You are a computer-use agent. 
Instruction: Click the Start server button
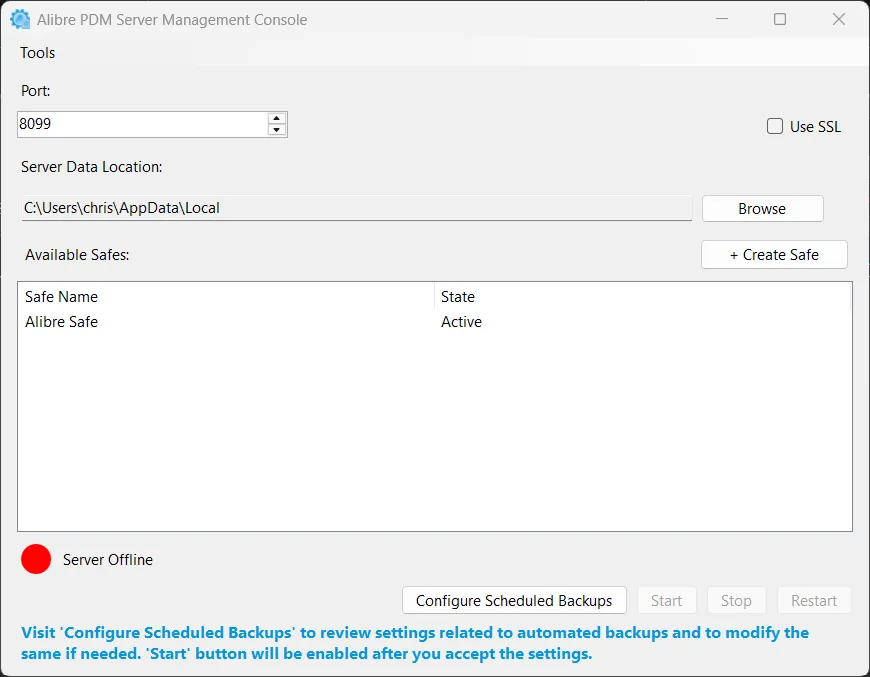tap(666, 600)
